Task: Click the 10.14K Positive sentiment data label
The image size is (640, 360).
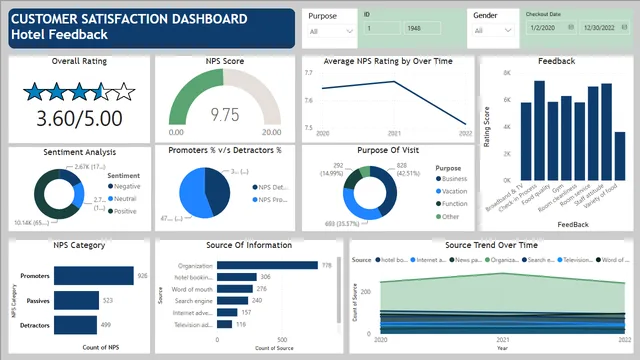Action: pos(32,222)
